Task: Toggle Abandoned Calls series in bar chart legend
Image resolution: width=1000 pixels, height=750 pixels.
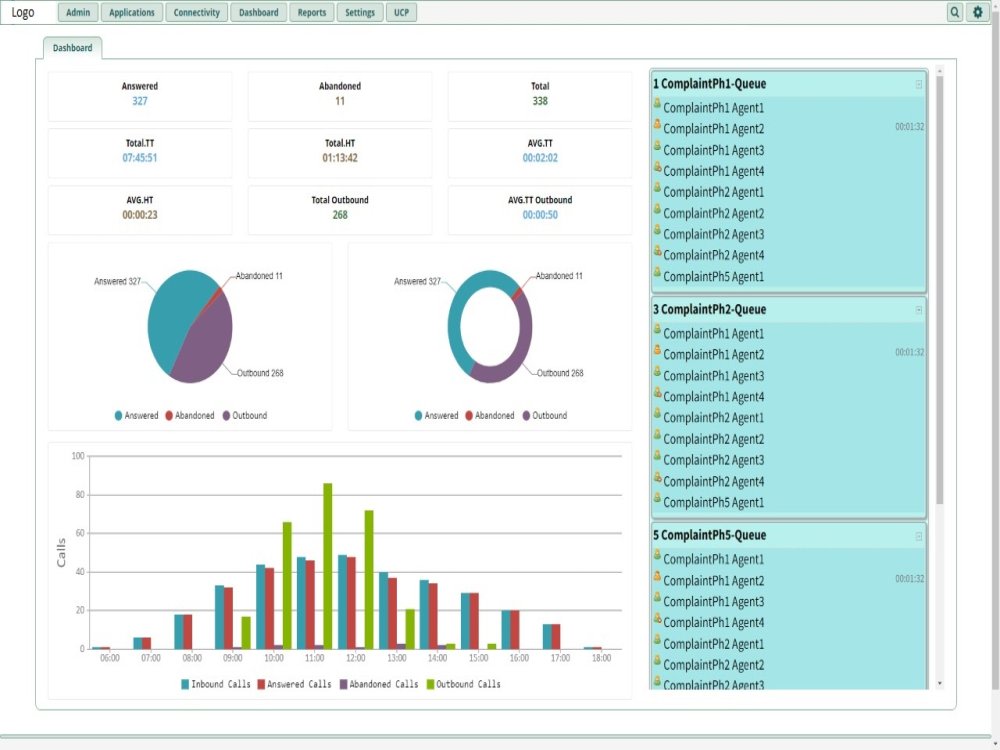Action: 379,684
